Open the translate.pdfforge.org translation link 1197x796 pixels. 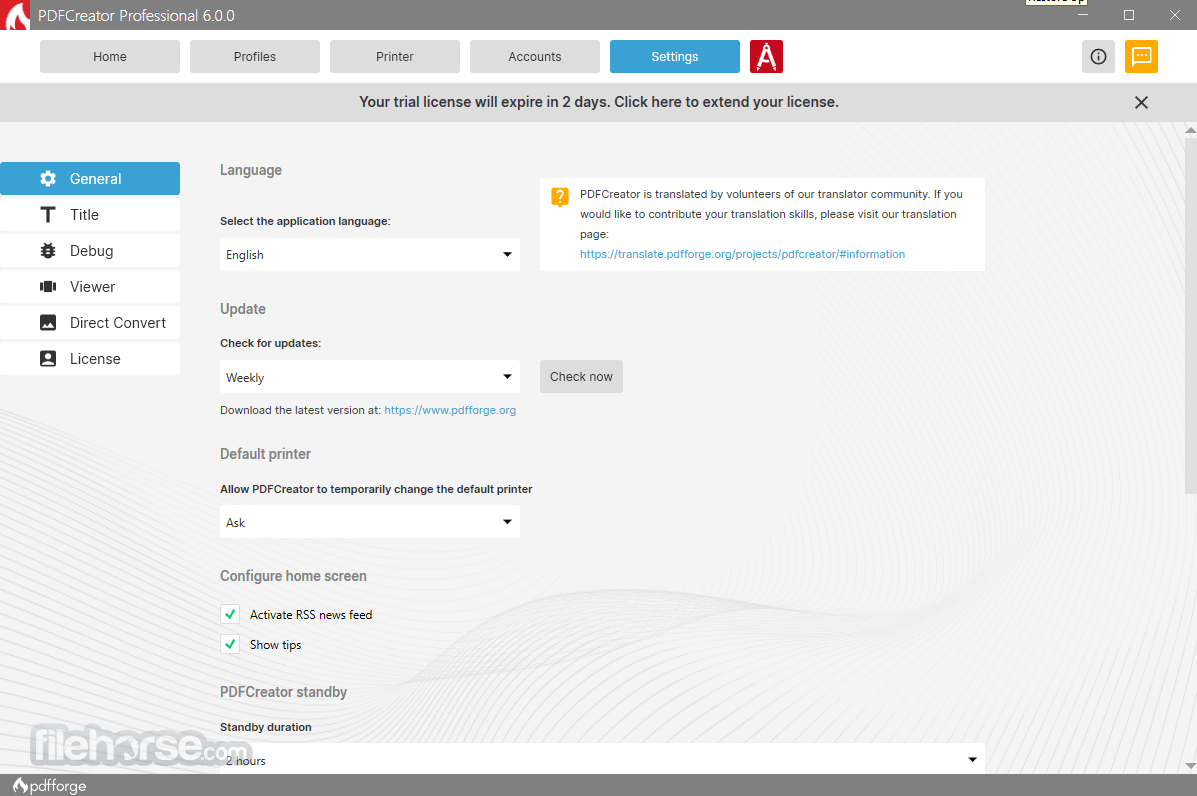pyautogui.click(x=742, y=254)
